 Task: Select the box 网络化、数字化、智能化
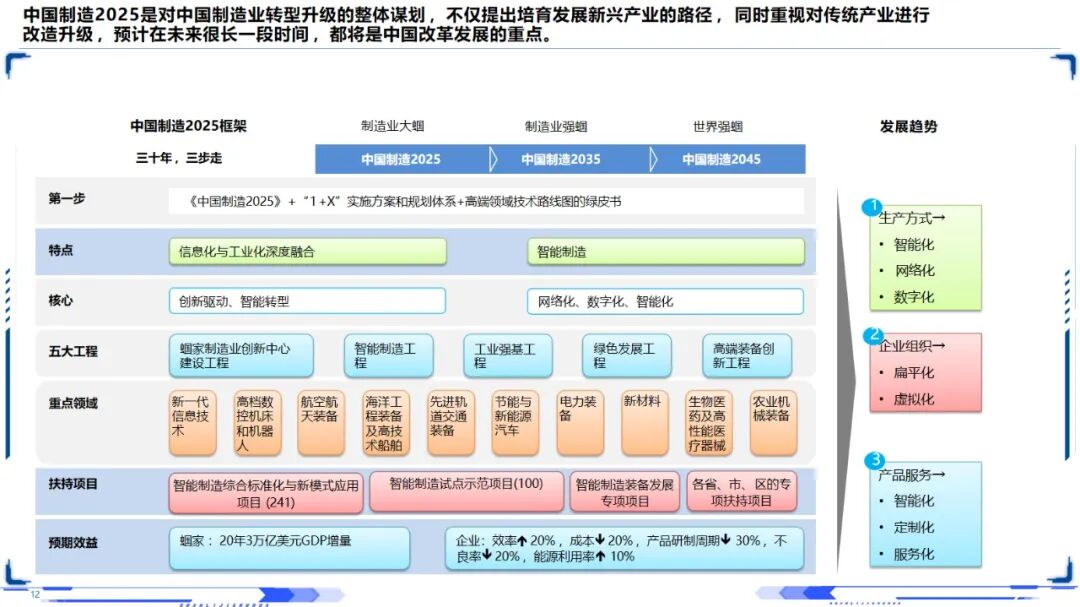665,301
